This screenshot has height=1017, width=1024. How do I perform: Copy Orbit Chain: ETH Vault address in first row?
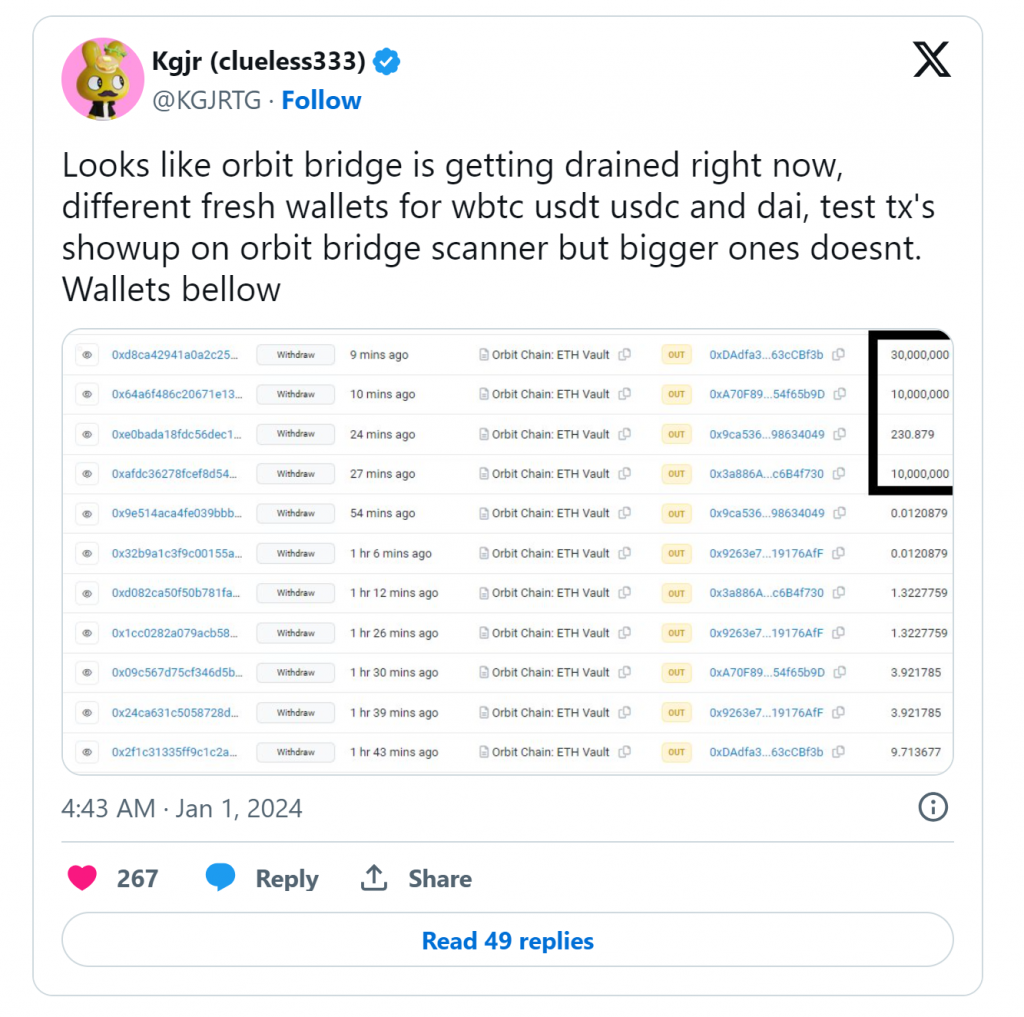pyautogui.click(x=625, y=355)
